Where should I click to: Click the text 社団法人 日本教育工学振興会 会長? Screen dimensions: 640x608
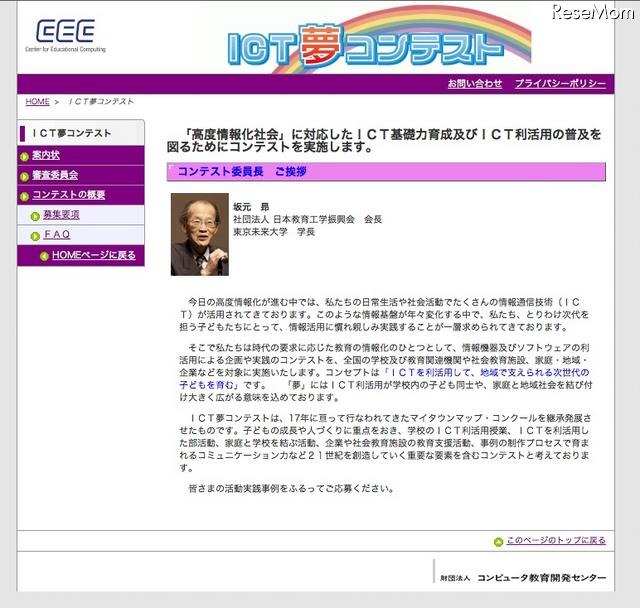(x=307, y=219)
